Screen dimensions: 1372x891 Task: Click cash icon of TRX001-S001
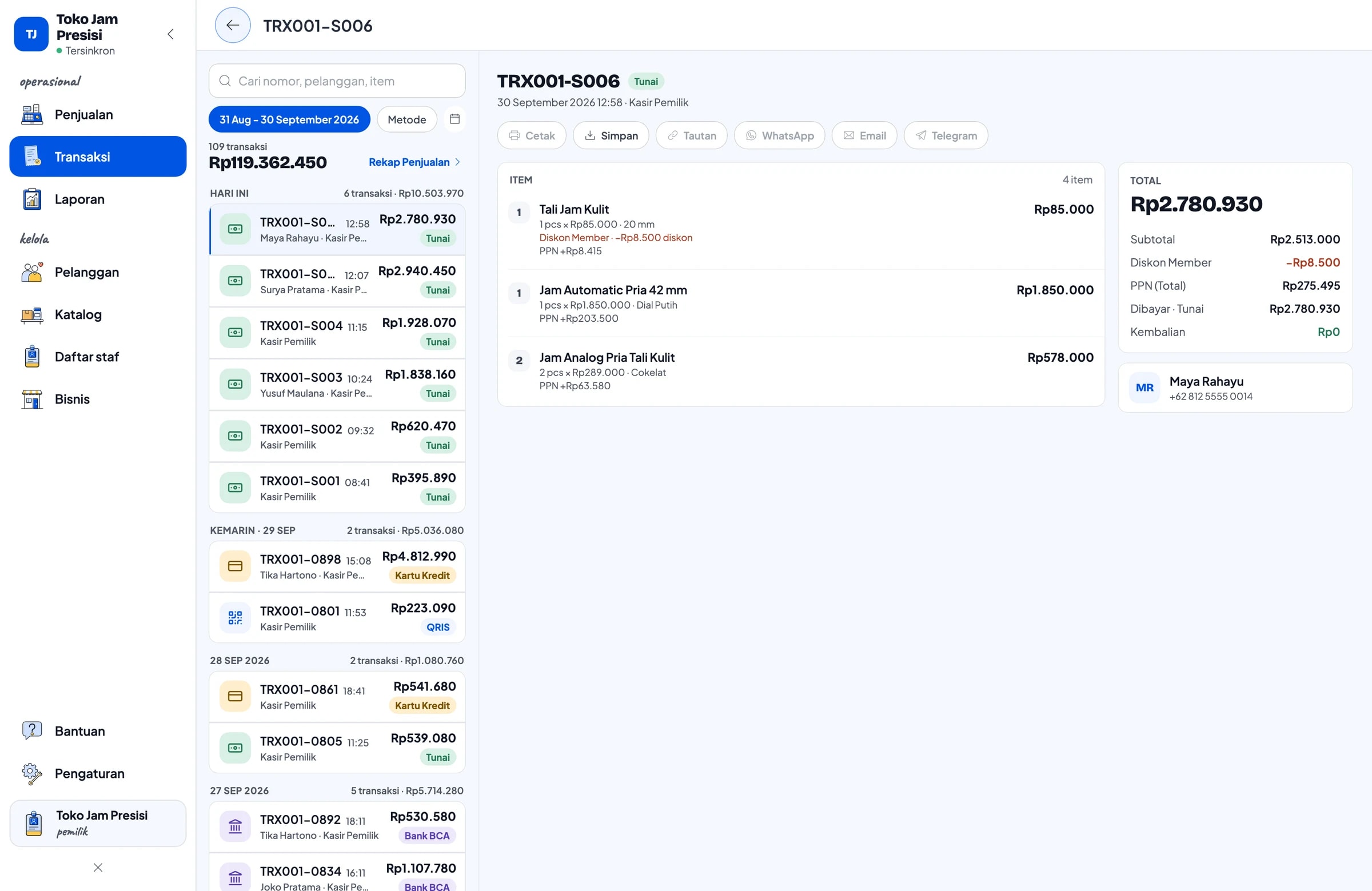point(235,488)
